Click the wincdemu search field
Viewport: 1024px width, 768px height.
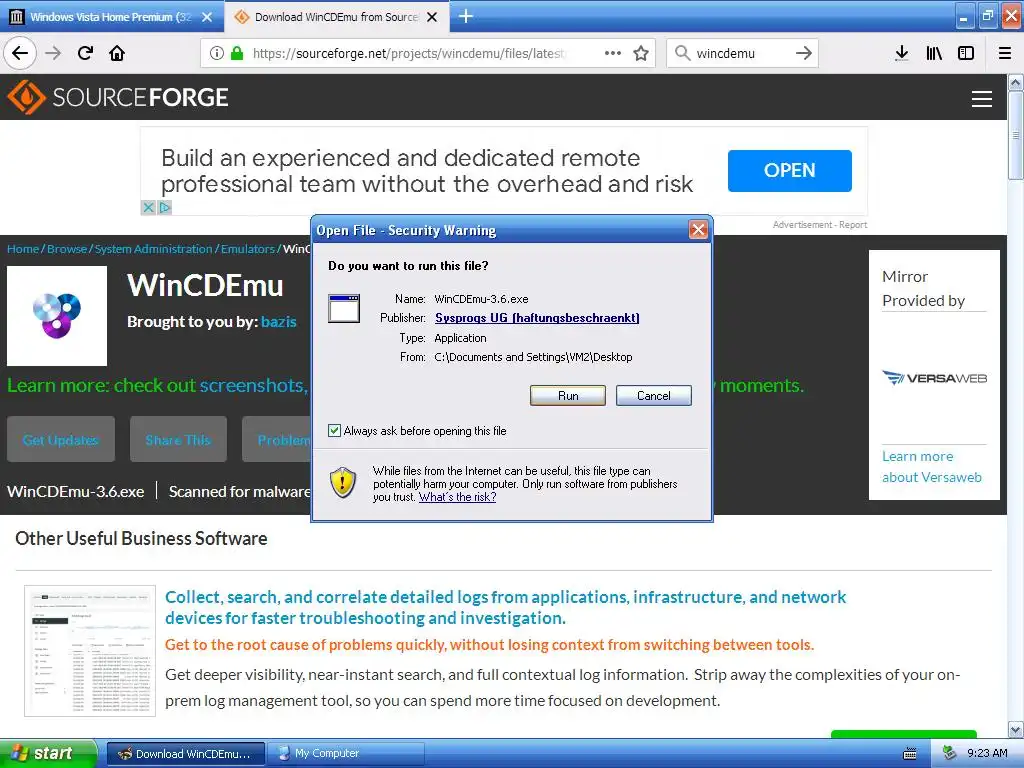click(741, 53)
